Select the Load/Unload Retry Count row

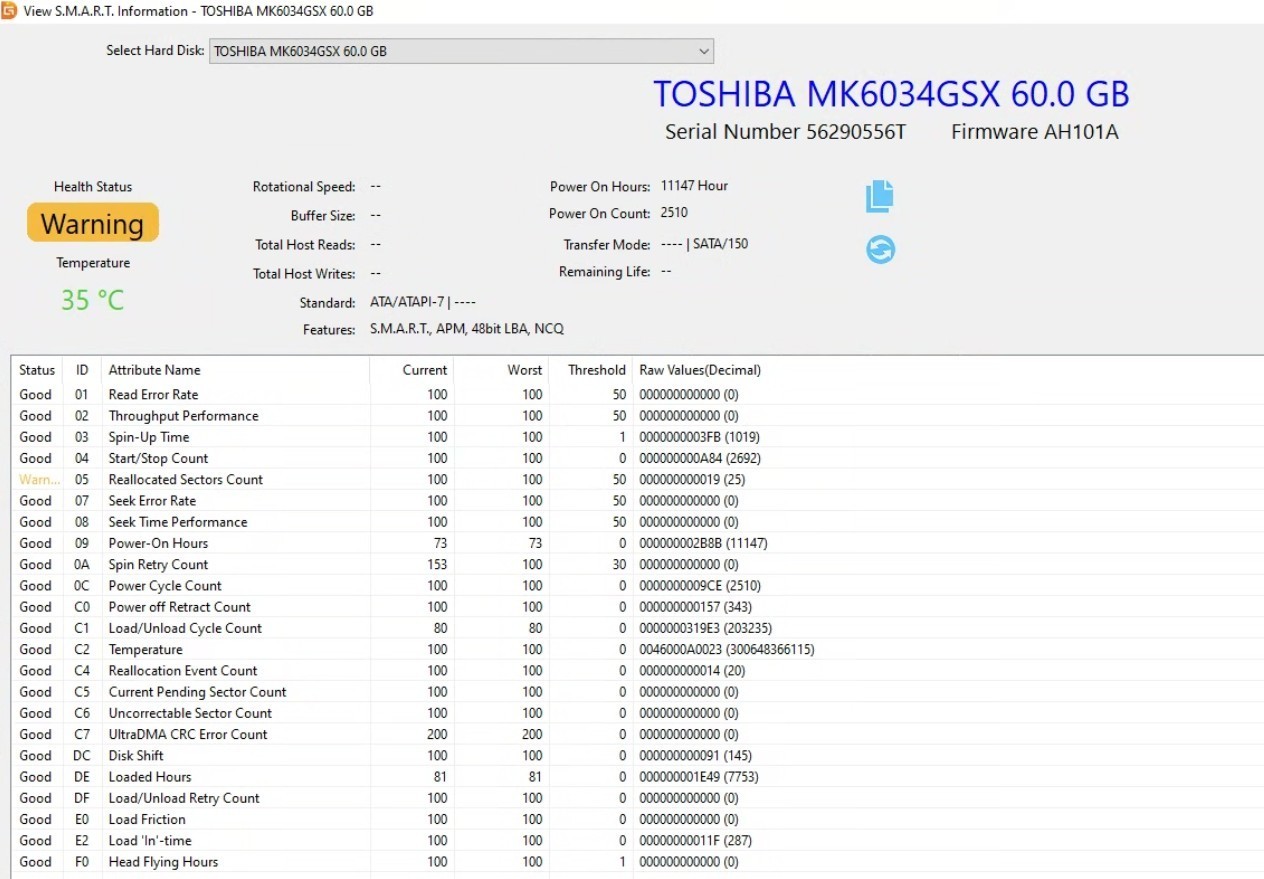[x=638, y=798]
